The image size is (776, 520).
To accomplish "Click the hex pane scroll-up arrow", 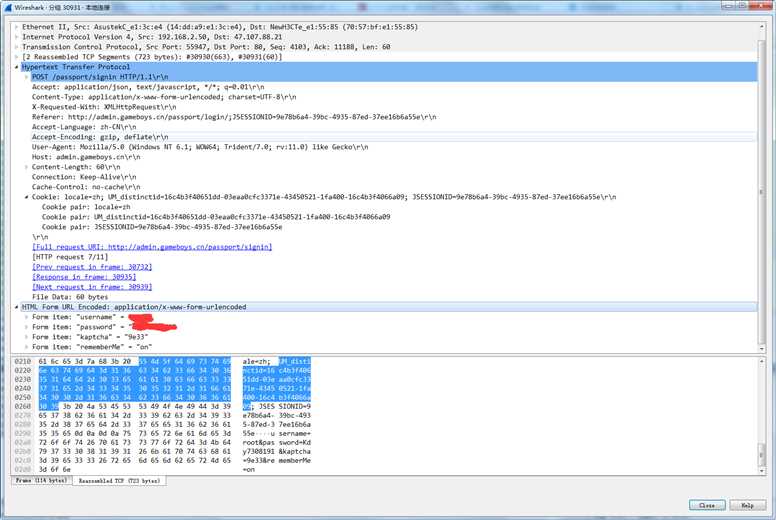I will (762, 362).
